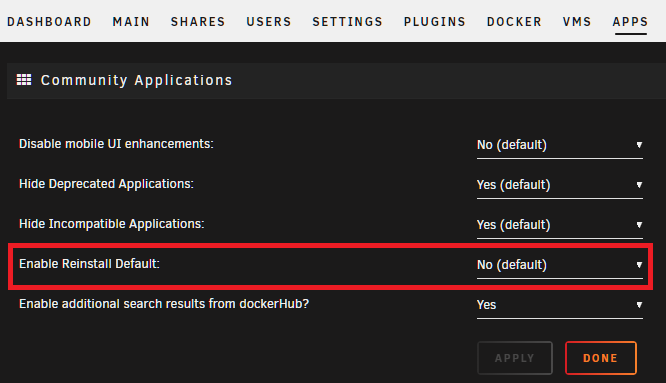The height and width of the screenshot is (383, 666).
Task: Go to the Users tab
Action: (269, 22)
